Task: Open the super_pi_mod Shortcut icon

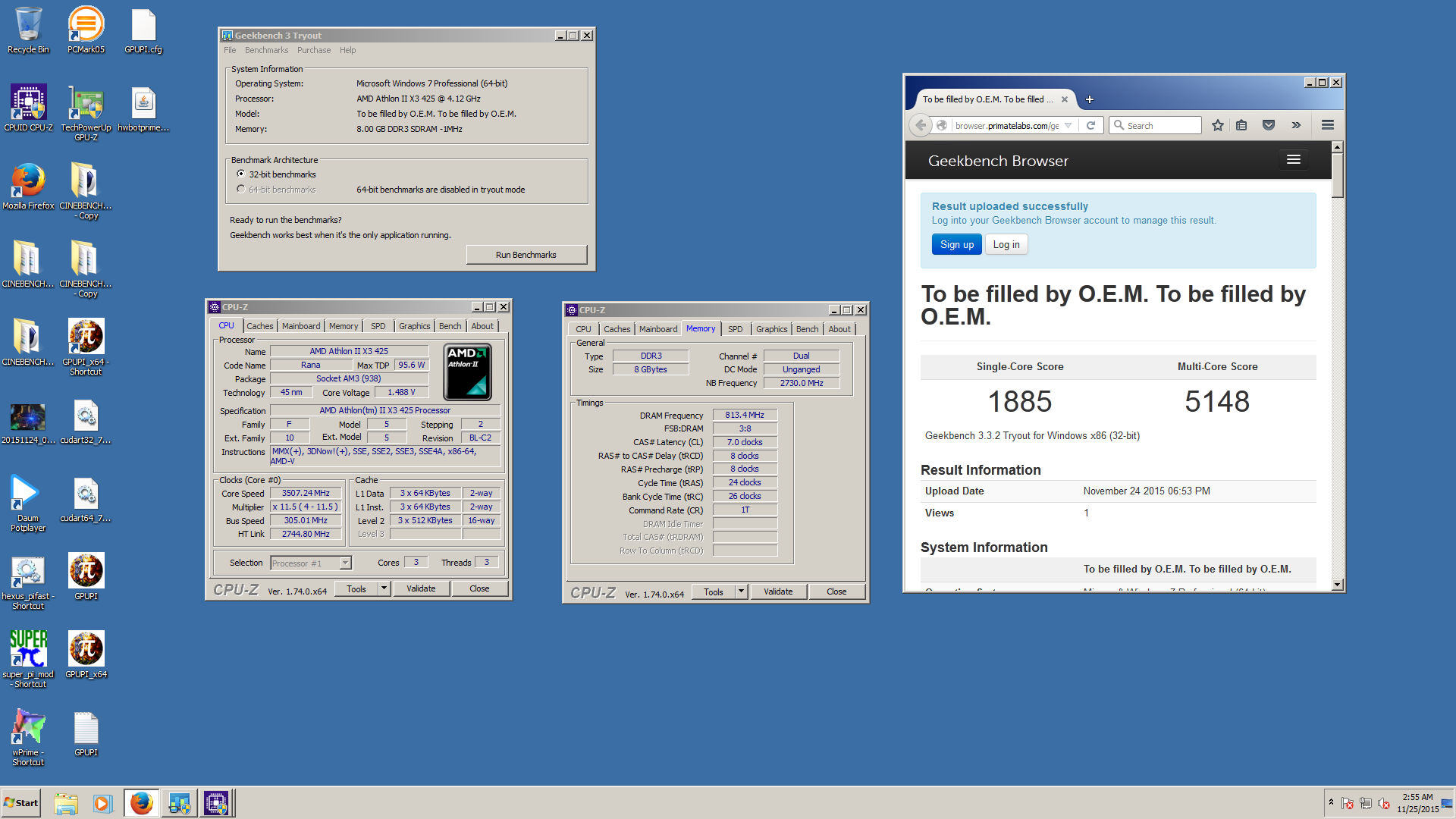Action: [28, 659]
